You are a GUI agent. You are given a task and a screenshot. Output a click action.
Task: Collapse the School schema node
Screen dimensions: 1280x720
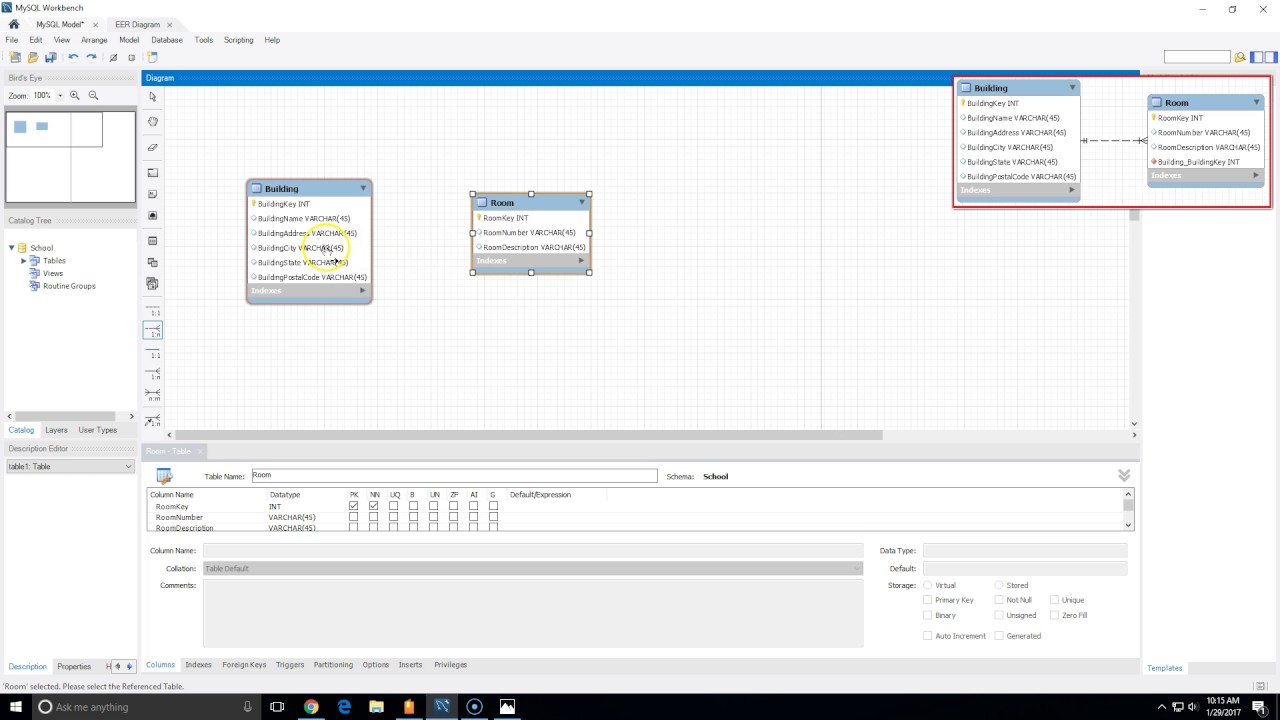pyautogui.click(x=12, y=248)
